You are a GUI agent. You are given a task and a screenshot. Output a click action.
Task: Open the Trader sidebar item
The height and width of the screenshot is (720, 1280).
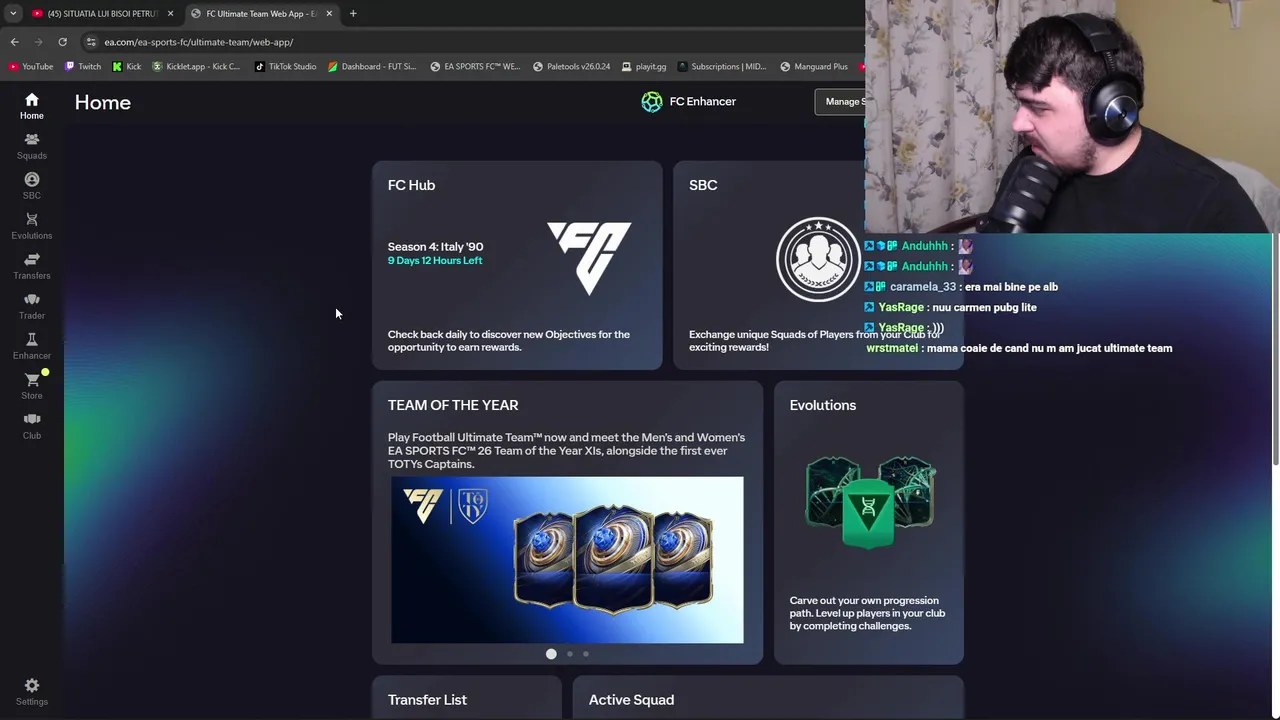[x=32, y=306]
